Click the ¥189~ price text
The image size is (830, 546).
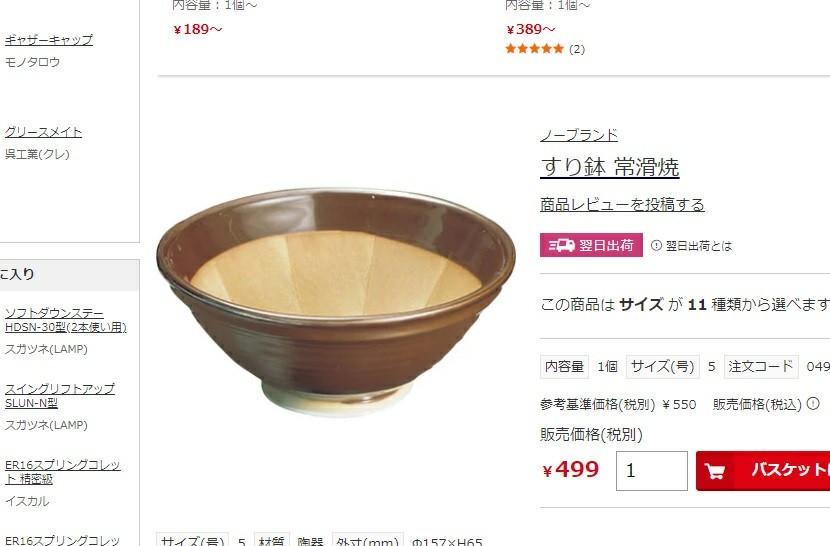pyautogui.click(x=197, y=29)
